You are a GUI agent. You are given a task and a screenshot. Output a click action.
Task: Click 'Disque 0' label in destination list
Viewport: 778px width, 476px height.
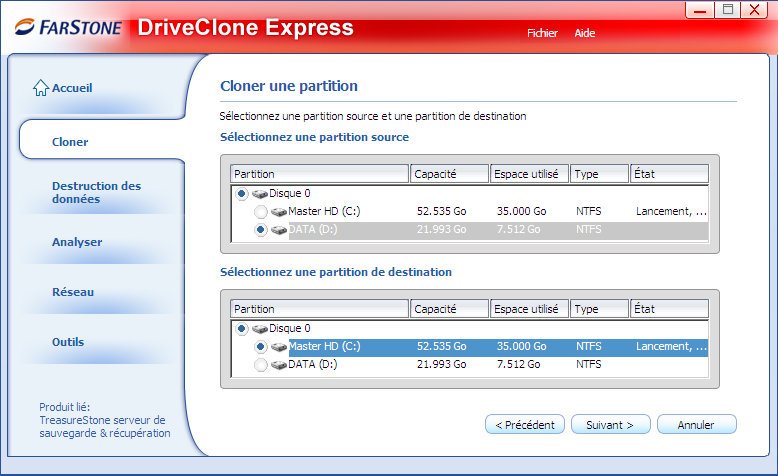(x=290, y=328)
